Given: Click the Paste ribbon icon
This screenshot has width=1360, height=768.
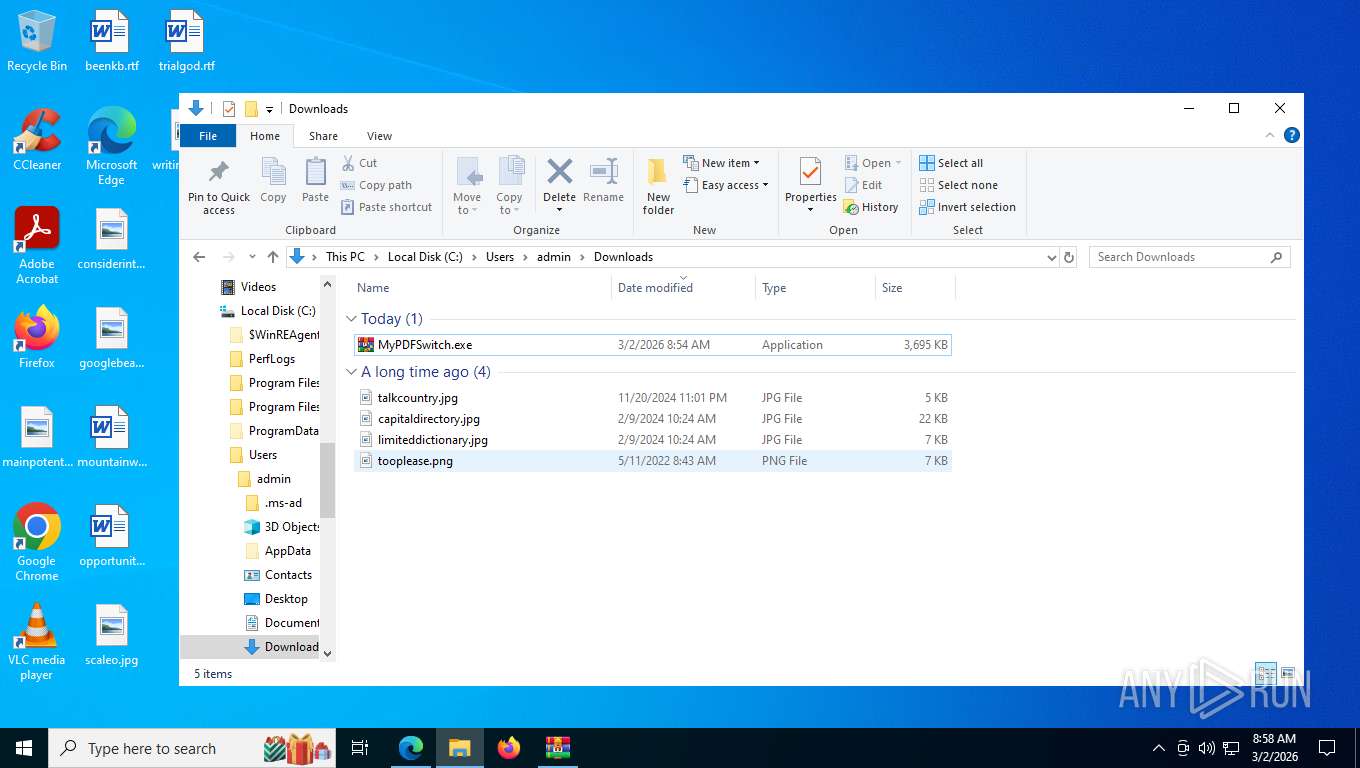Looking at the screenshot, I should (315, 172).
